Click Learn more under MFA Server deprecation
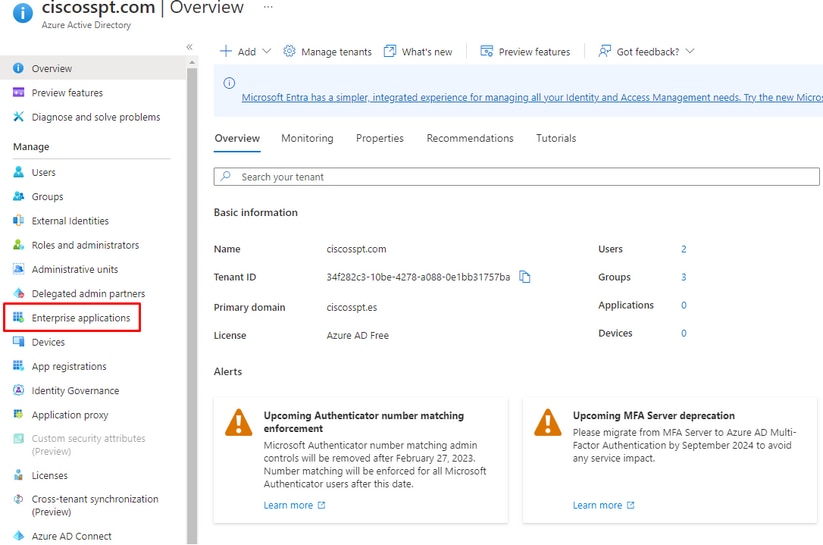 [604, 505]
